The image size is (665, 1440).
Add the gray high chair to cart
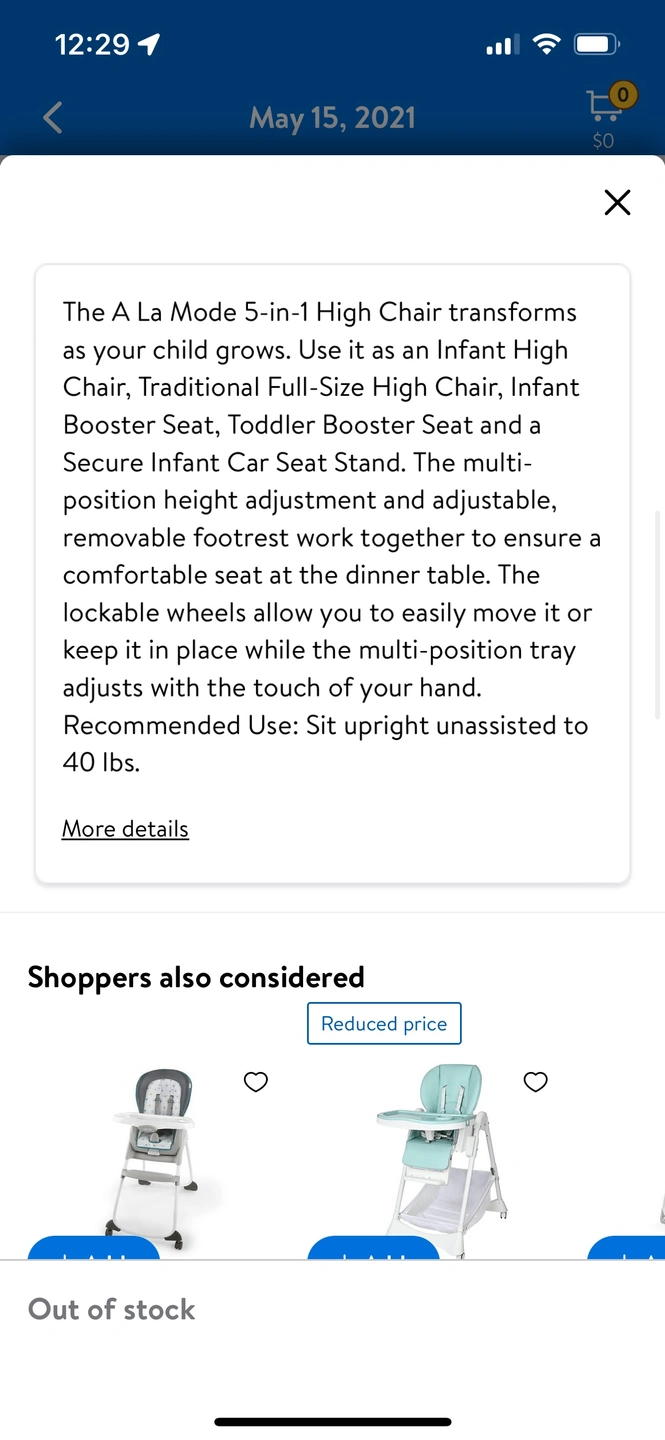coord(94,1248)
